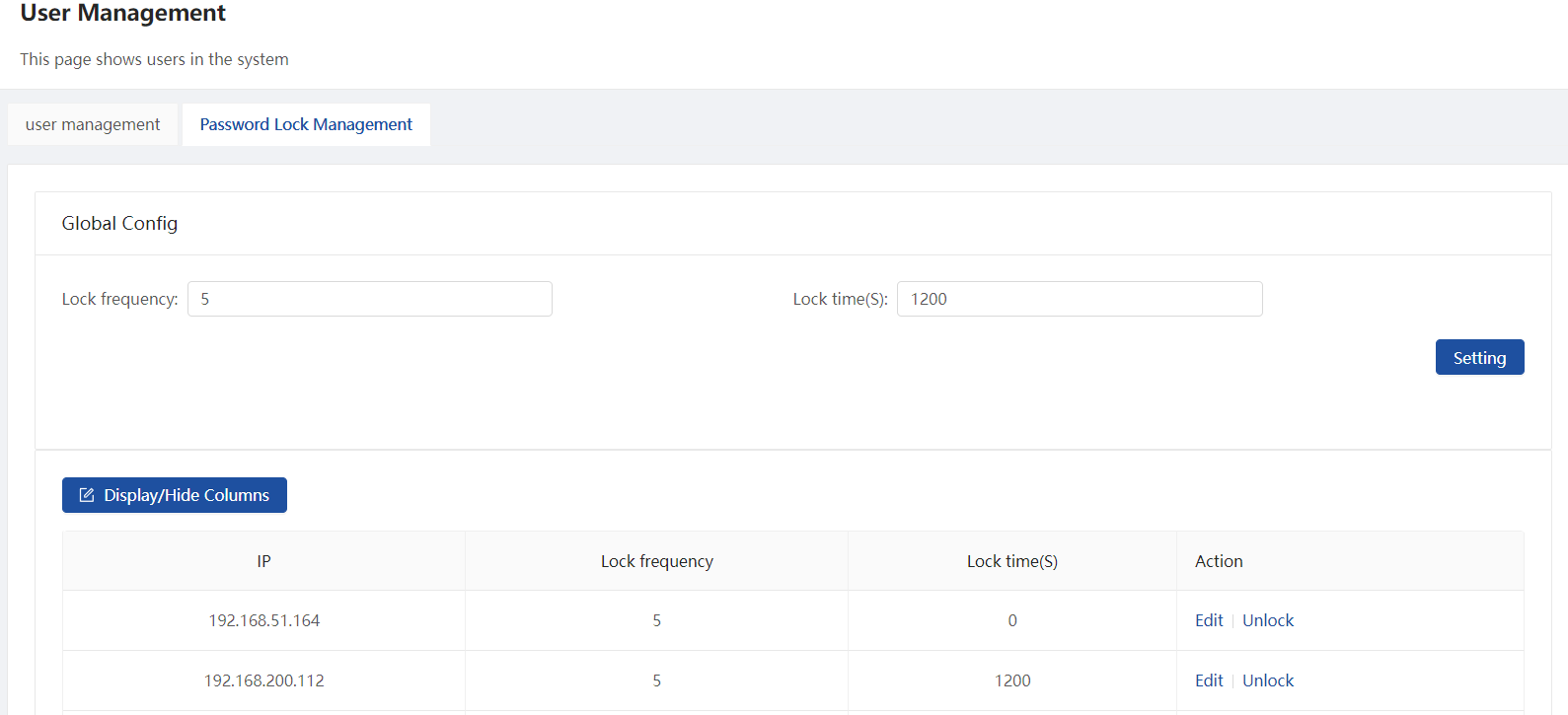Click the Lock time(S) input field

coord(1080,299)
